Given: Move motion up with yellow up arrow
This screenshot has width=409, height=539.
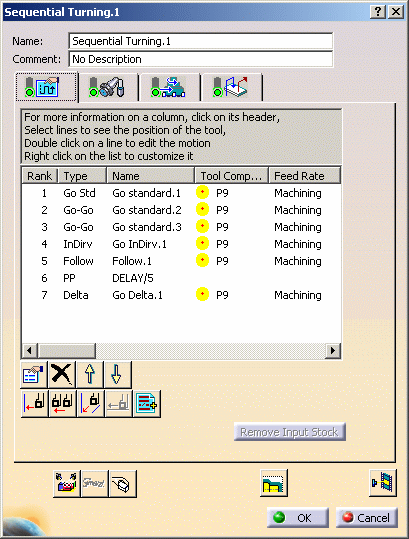Looking at the screenshot, I should 90,374.
